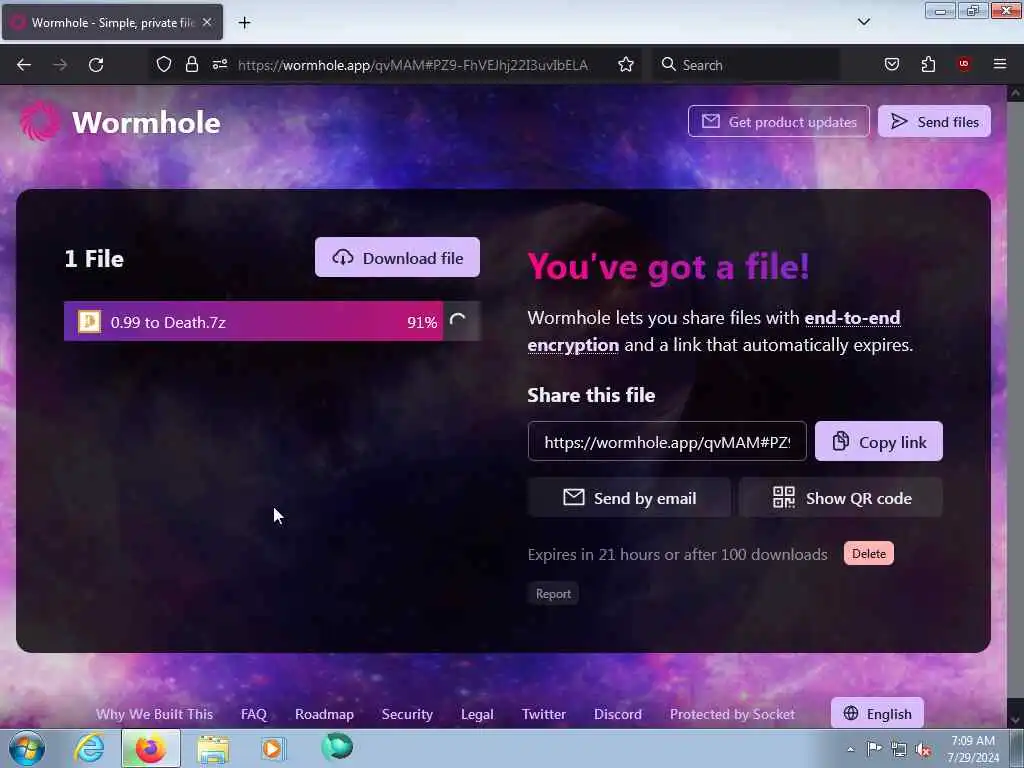1024x768 pixels.
Task: Click the Wormhole logo icon
Action: click(40, 121)
